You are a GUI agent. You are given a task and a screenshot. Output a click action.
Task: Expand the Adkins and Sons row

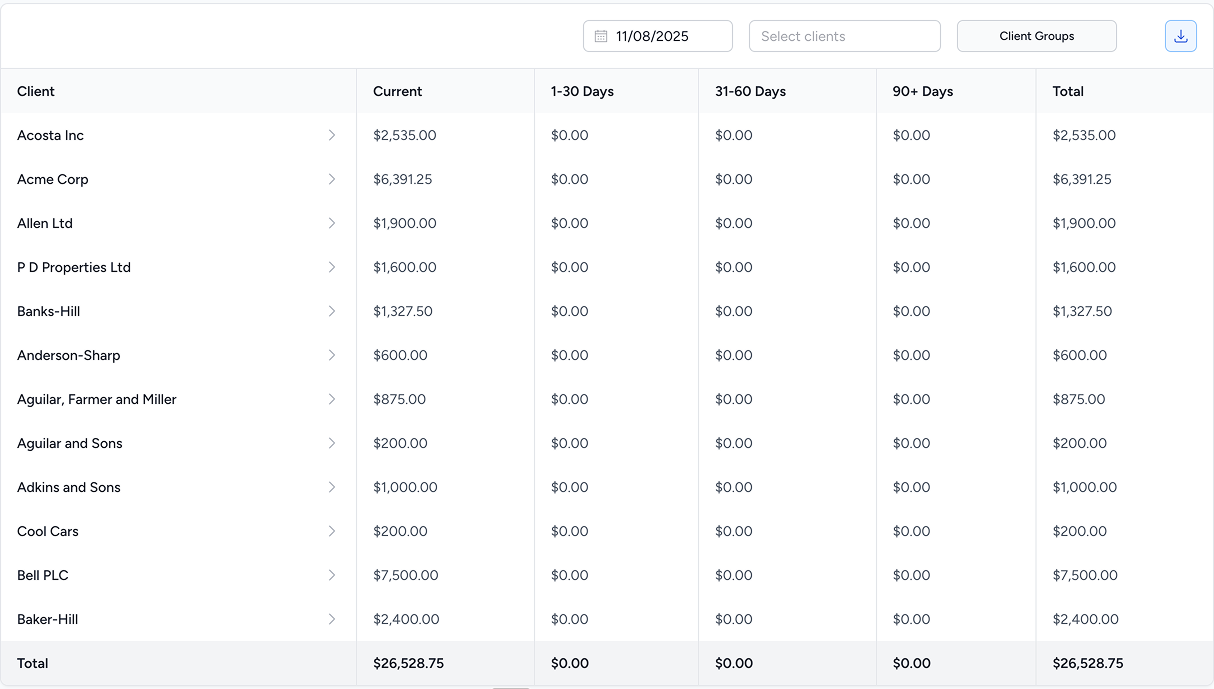click(332, 487)
